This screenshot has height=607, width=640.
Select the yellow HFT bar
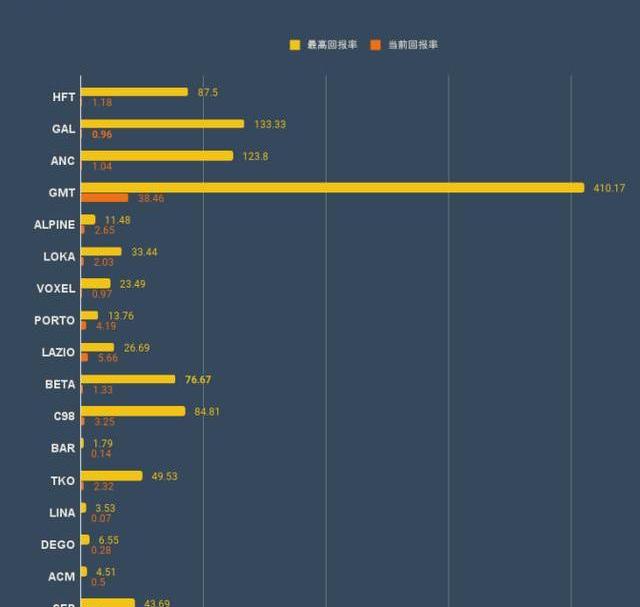point(134,92)
